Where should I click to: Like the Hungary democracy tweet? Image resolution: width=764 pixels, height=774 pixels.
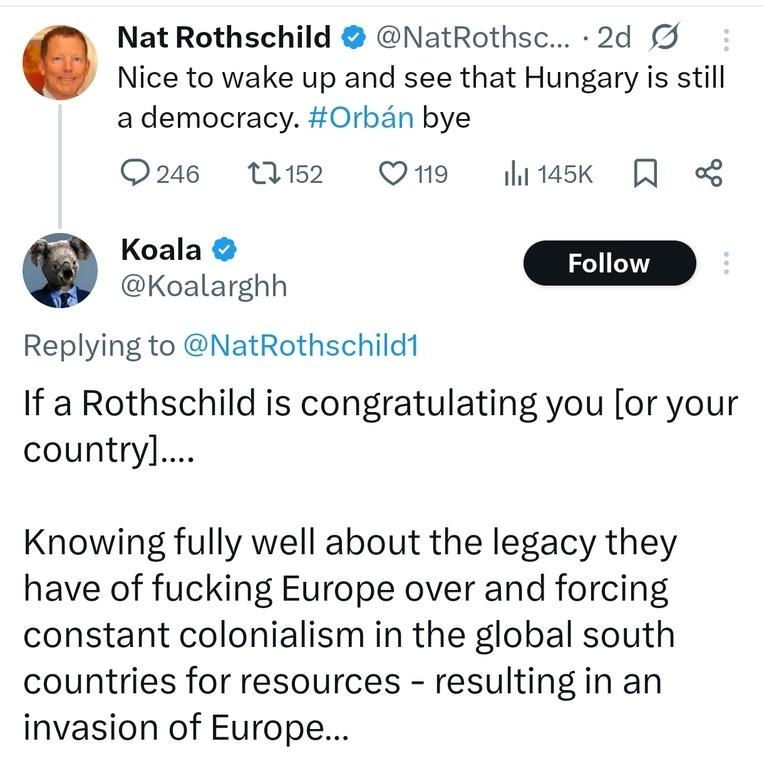(392, 174)
